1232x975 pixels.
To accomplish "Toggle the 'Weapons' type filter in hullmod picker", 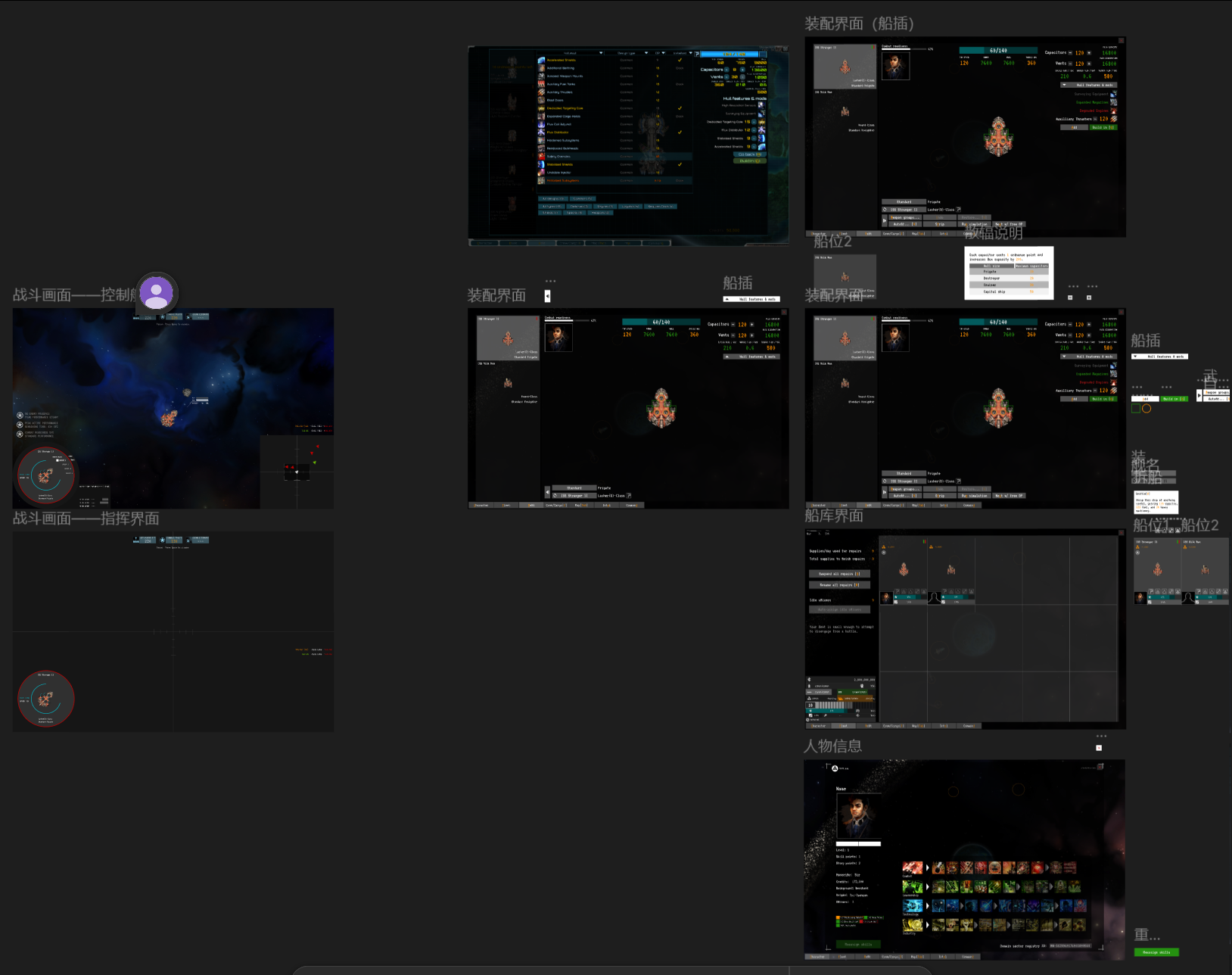I will click(x=601, y=213).
